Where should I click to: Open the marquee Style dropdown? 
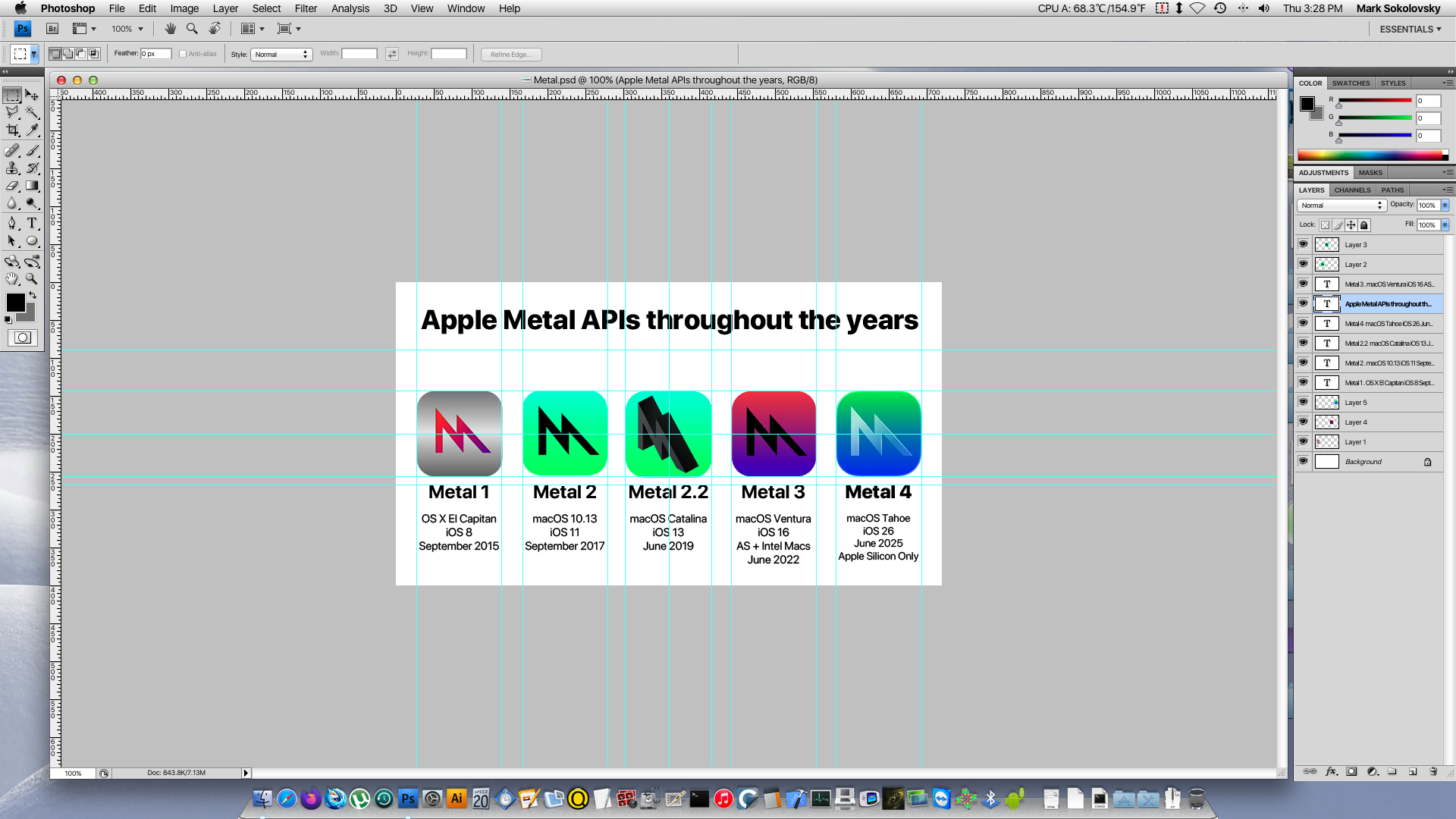tap(281, 54)
